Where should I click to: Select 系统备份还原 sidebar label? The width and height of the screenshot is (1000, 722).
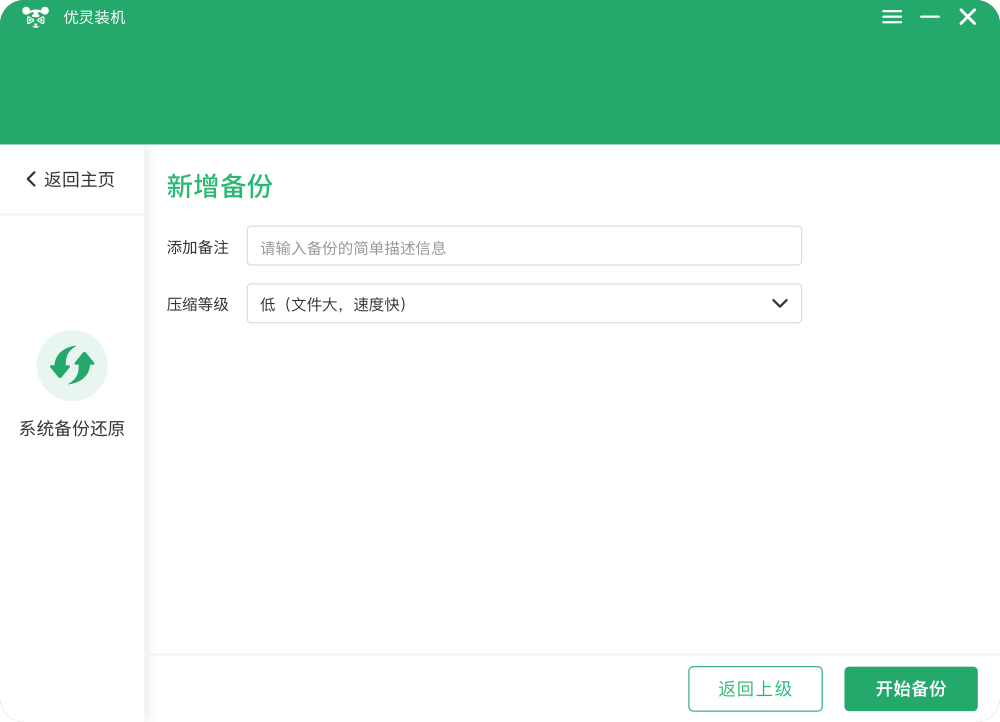[72, 429]
